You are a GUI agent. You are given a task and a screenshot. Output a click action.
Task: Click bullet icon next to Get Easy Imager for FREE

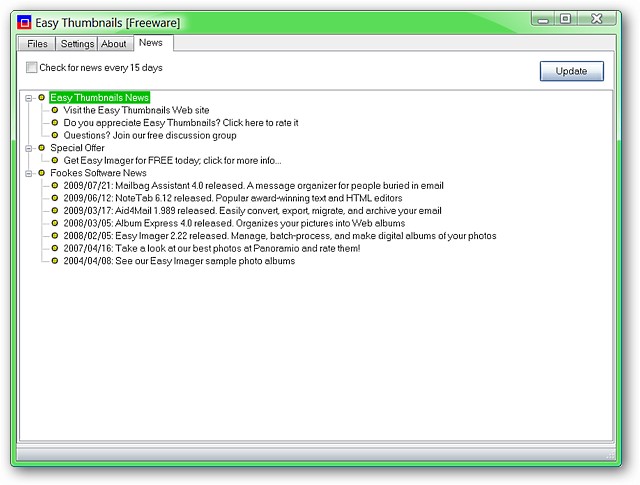tap(55, 160)
